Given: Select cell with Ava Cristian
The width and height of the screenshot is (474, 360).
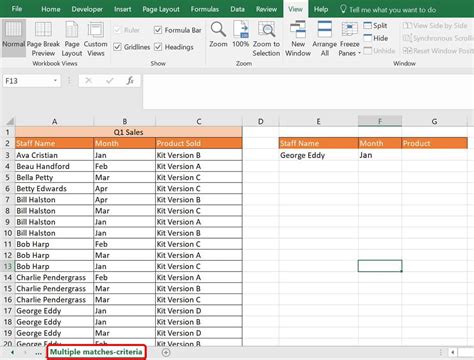Looking at the screenshot, I should coord(54,155).
